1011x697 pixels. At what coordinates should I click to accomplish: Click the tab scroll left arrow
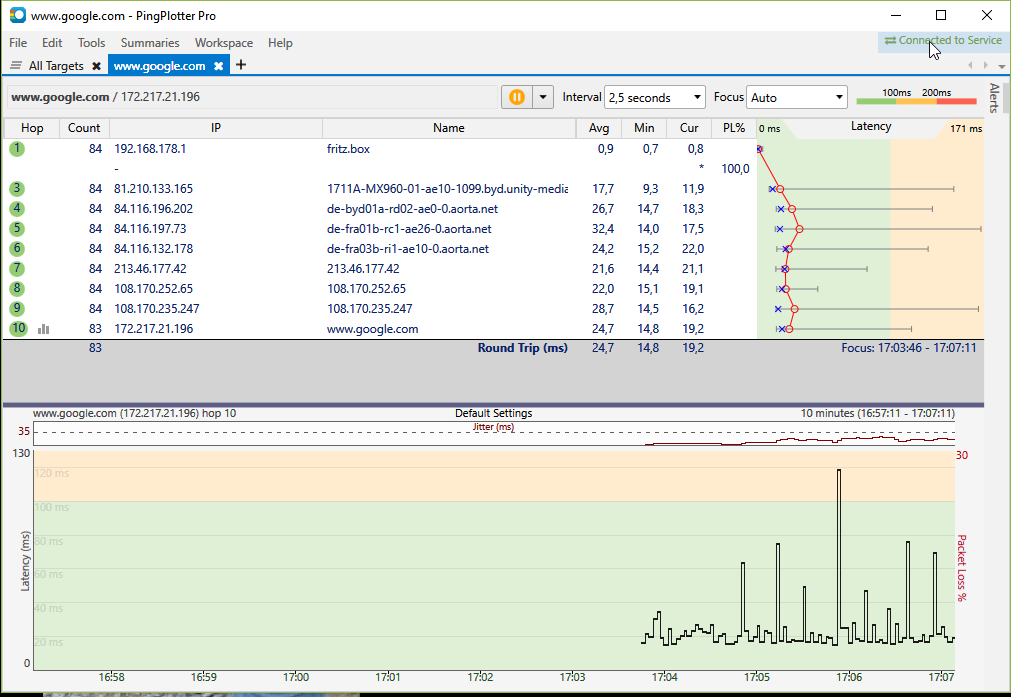coord(970,65)
